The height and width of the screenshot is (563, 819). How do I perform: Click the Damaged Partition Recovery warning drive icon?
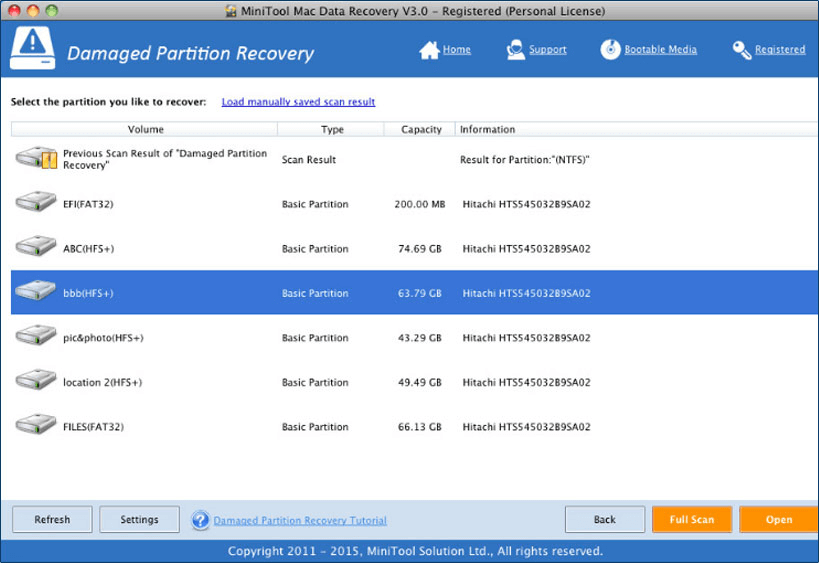pos(32,48)
